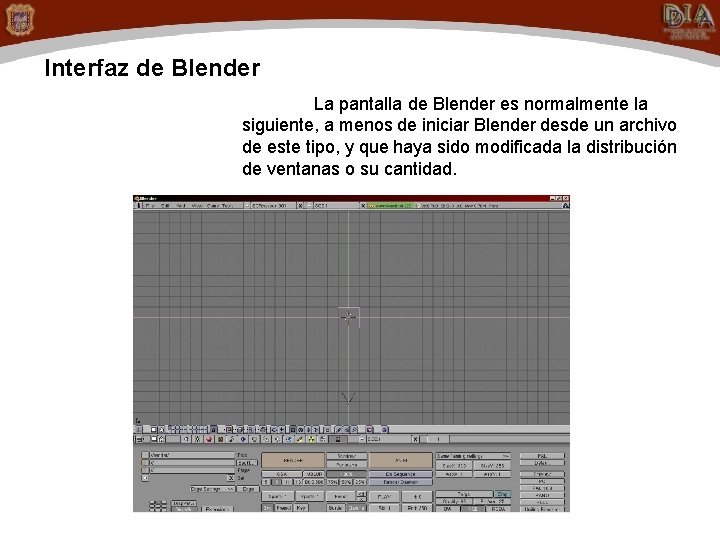
Task: Open buttons window type icon
Action: [140, 439]
